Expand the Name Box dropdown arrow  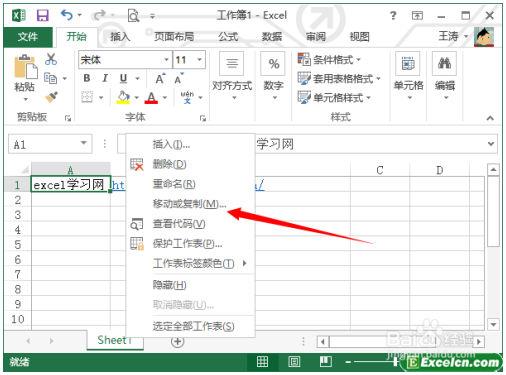84,143
